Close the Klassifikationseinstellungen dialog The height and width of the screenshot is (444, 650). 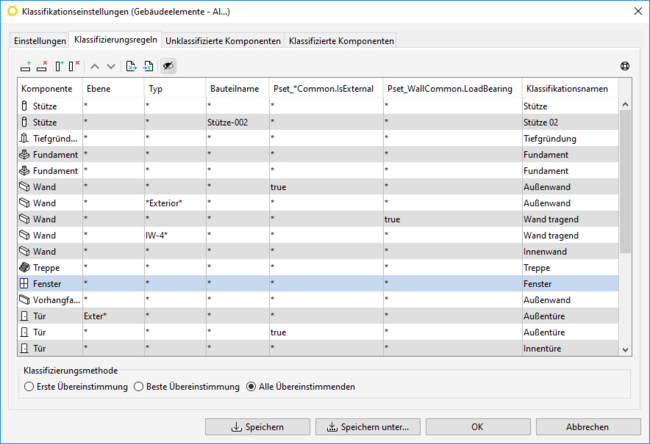[x=638, y=11]
